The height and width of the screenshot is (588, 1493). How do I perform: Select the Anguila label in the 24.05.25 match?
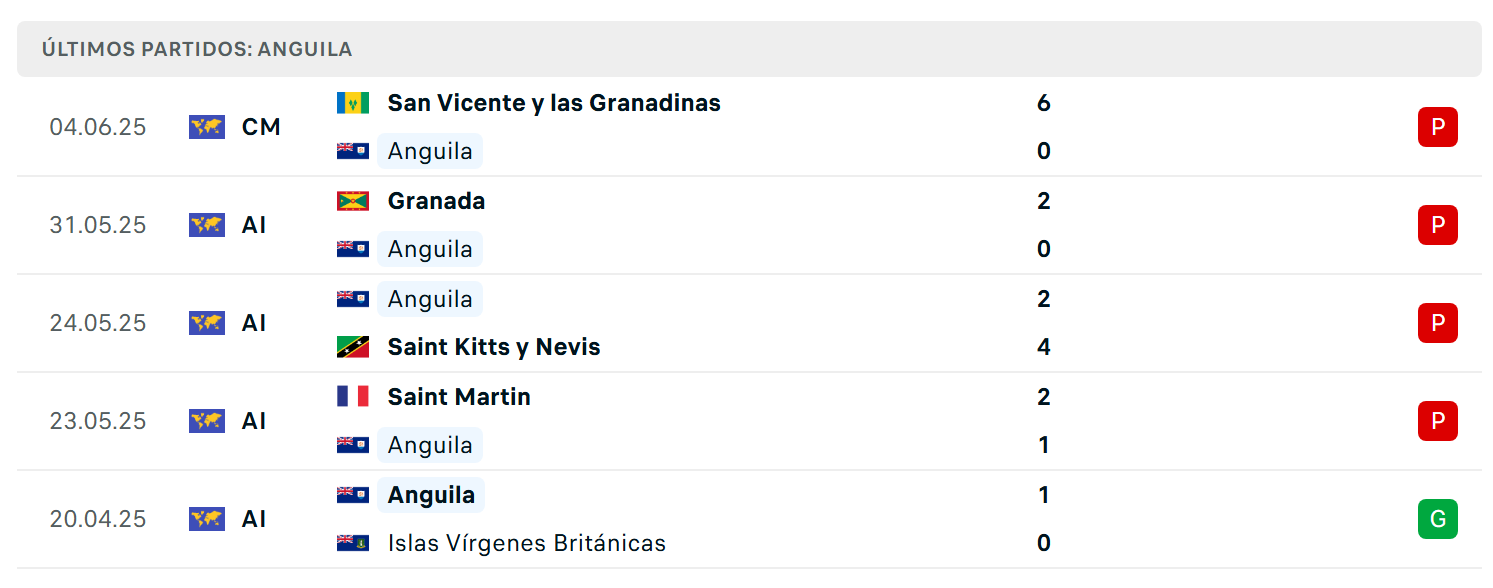[x=430, y=299]
